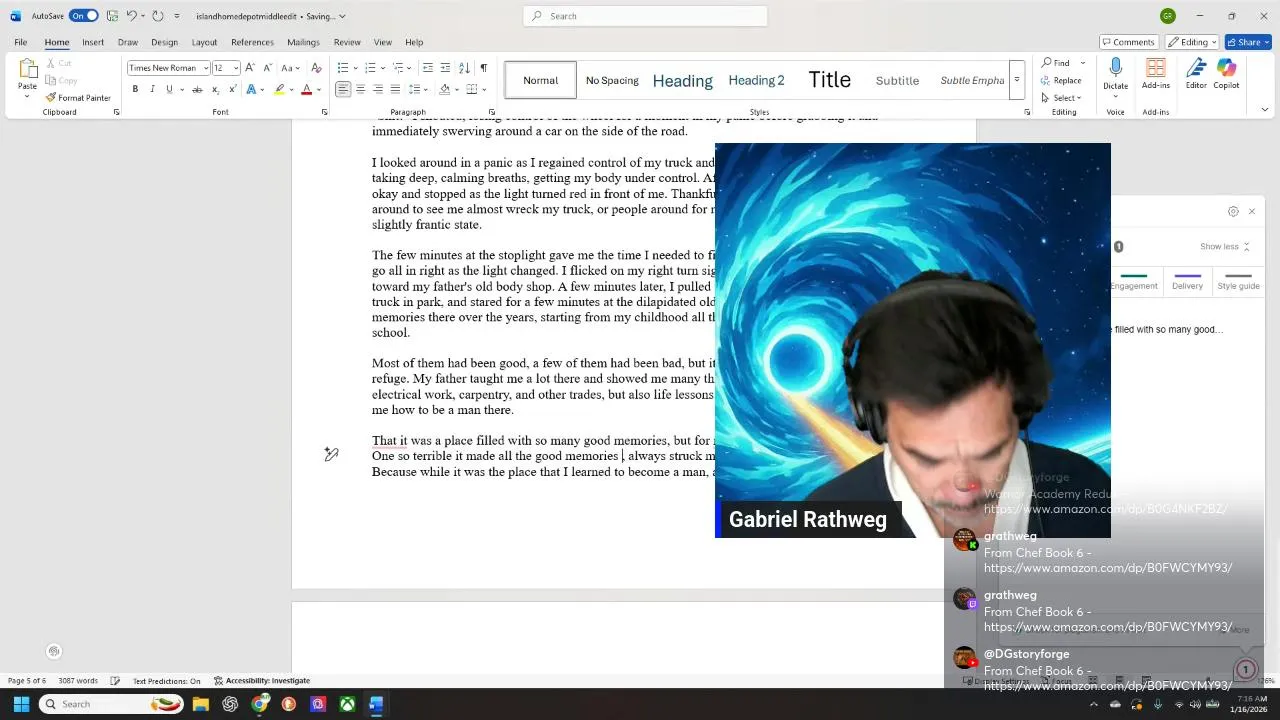
Task: Click the Comments button
Action: coord(1128,42)
